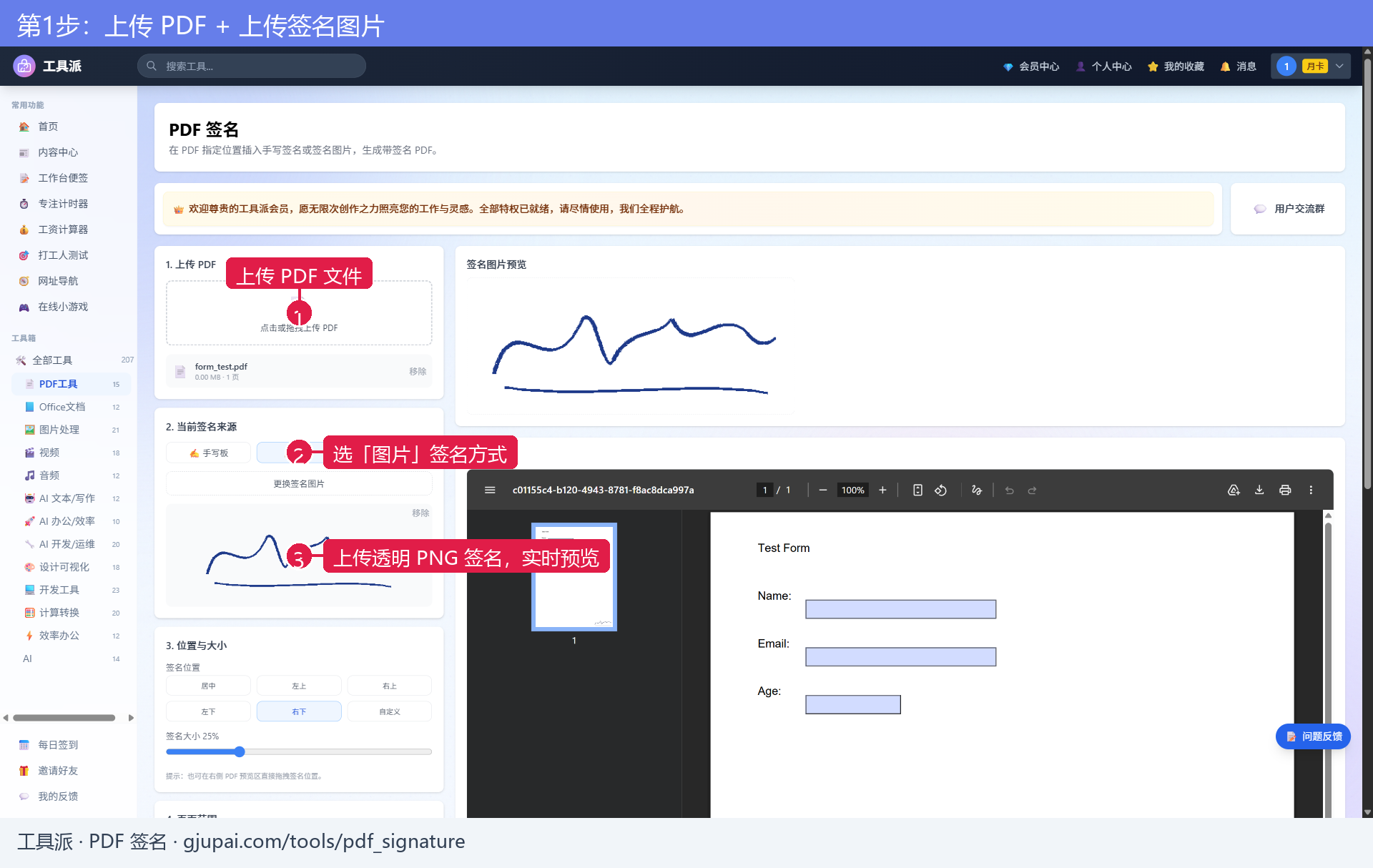
Task: Expand the user account dropdown arrow
Action: click(1339, 66)
